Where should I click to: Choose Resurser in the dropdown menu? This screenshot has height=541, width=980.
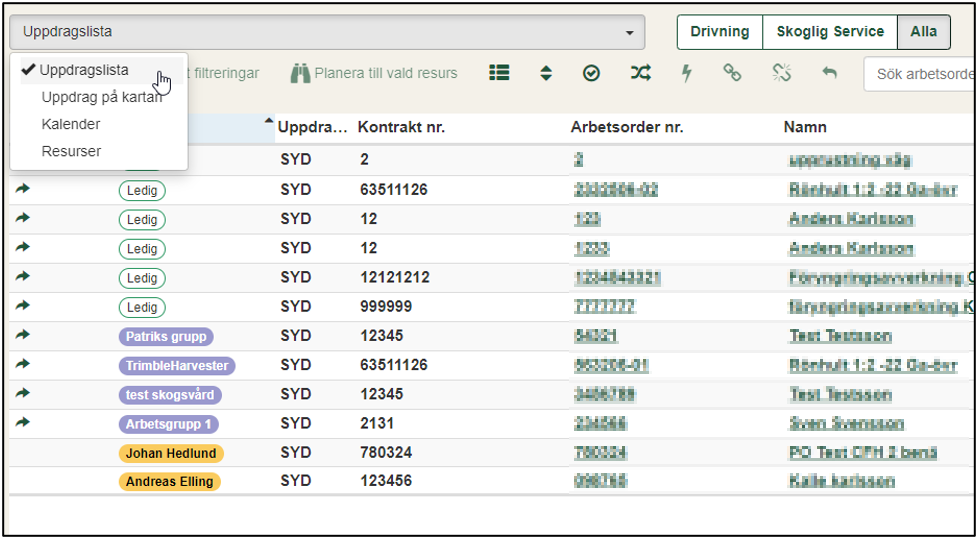71,152
